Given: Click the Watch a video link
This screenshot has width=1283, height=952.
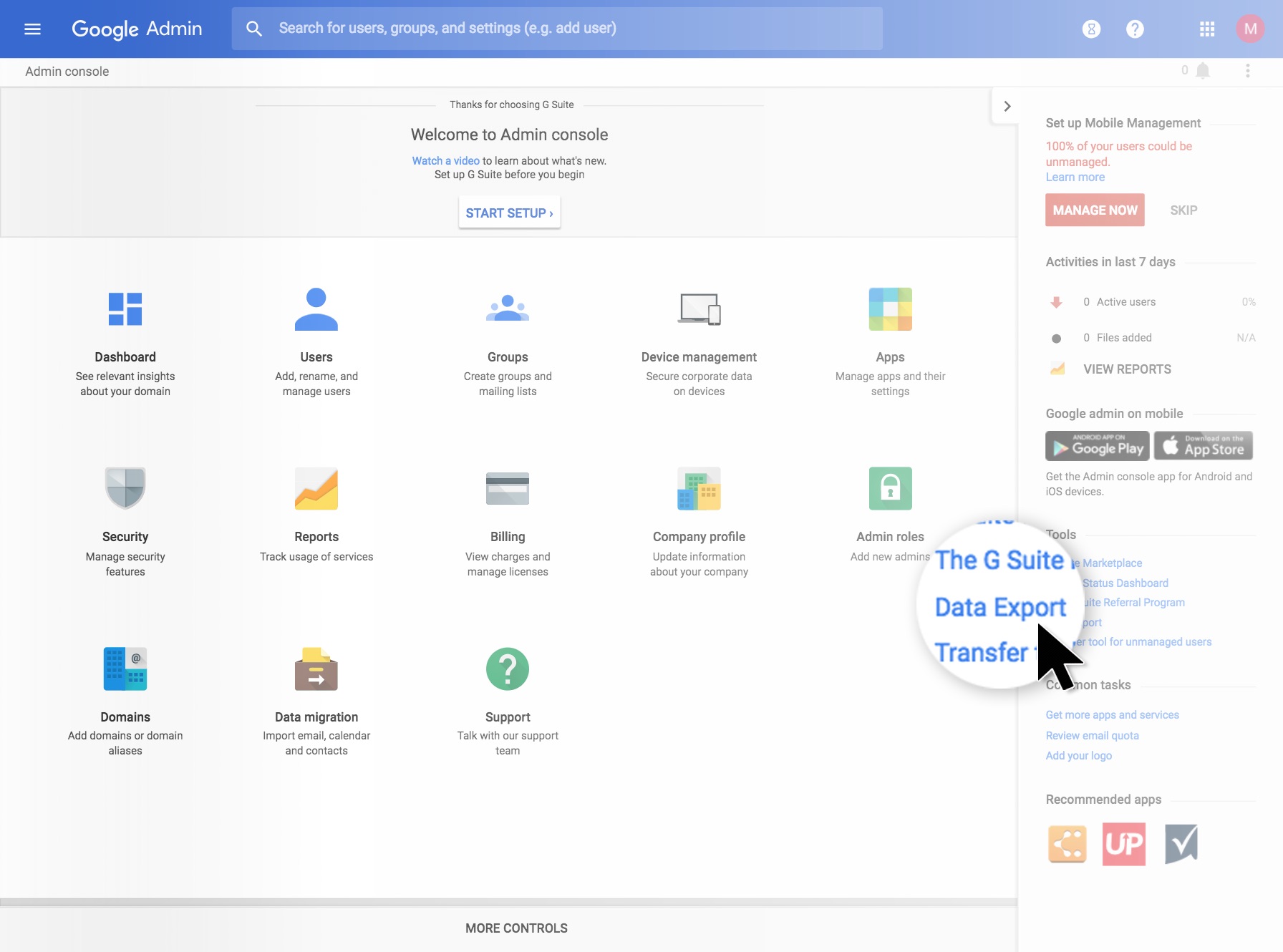Looking at the screenshot, I should click(x=445, y=161).
